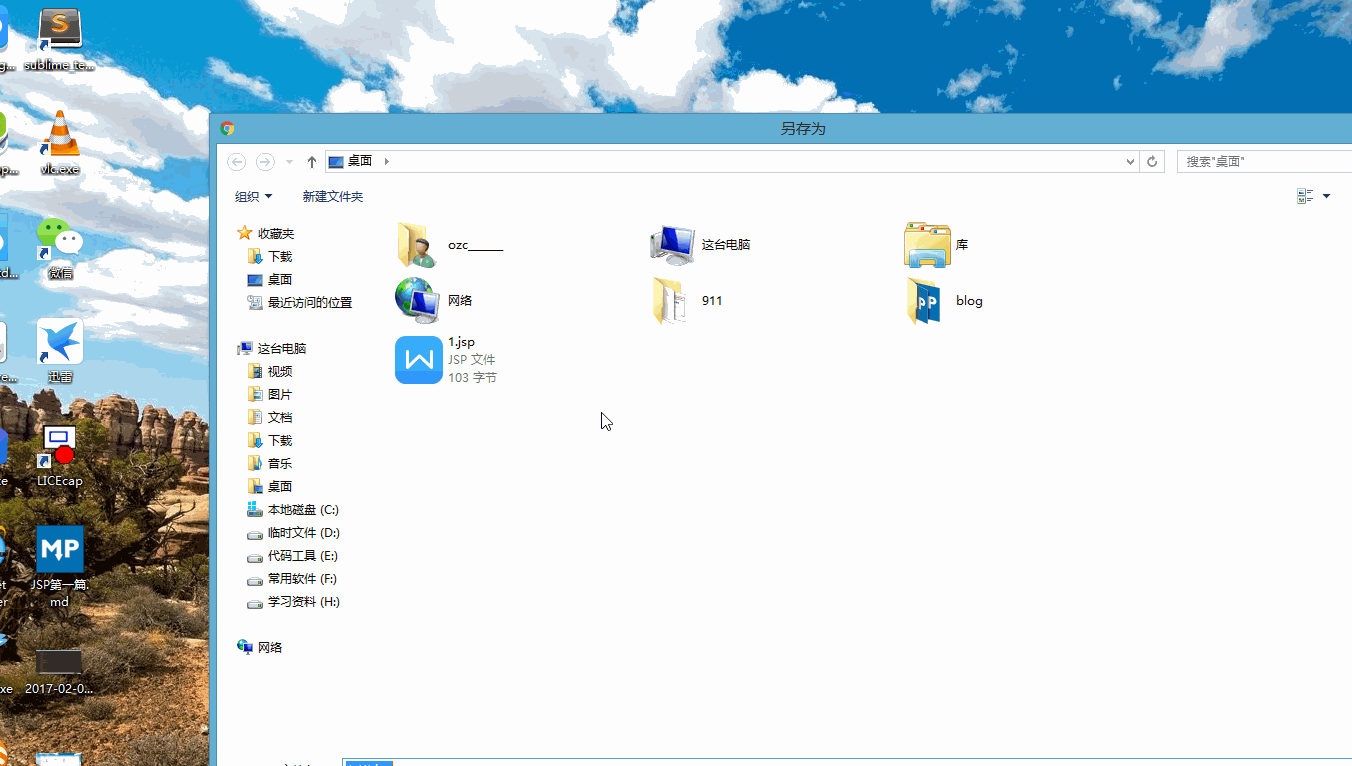The image size is (1352, 766).
Task: Select 桌面 under 收藏夹
Action: coord(270,280)
